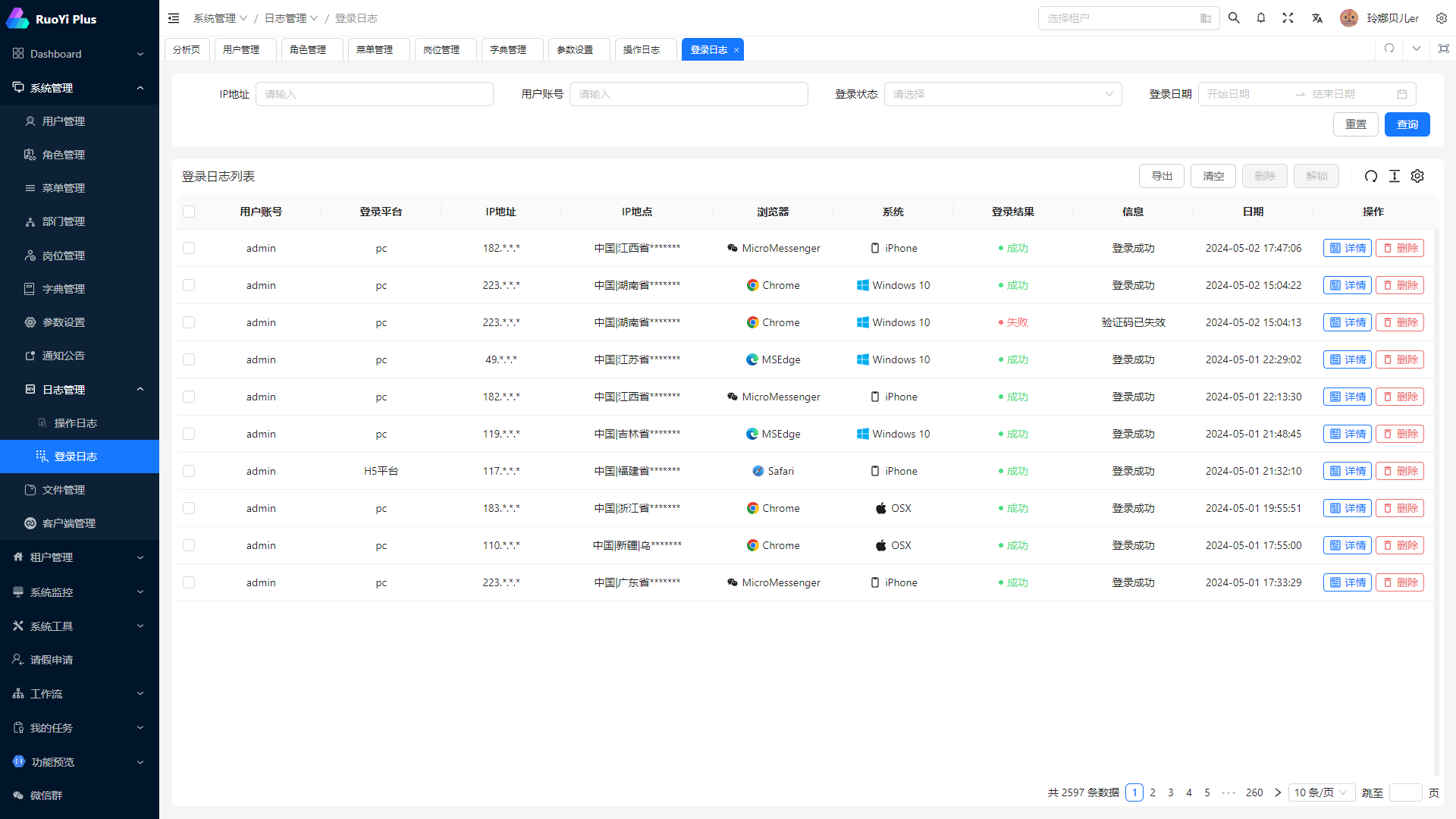Maximize content area icon in tab bar

(1444, 49)
